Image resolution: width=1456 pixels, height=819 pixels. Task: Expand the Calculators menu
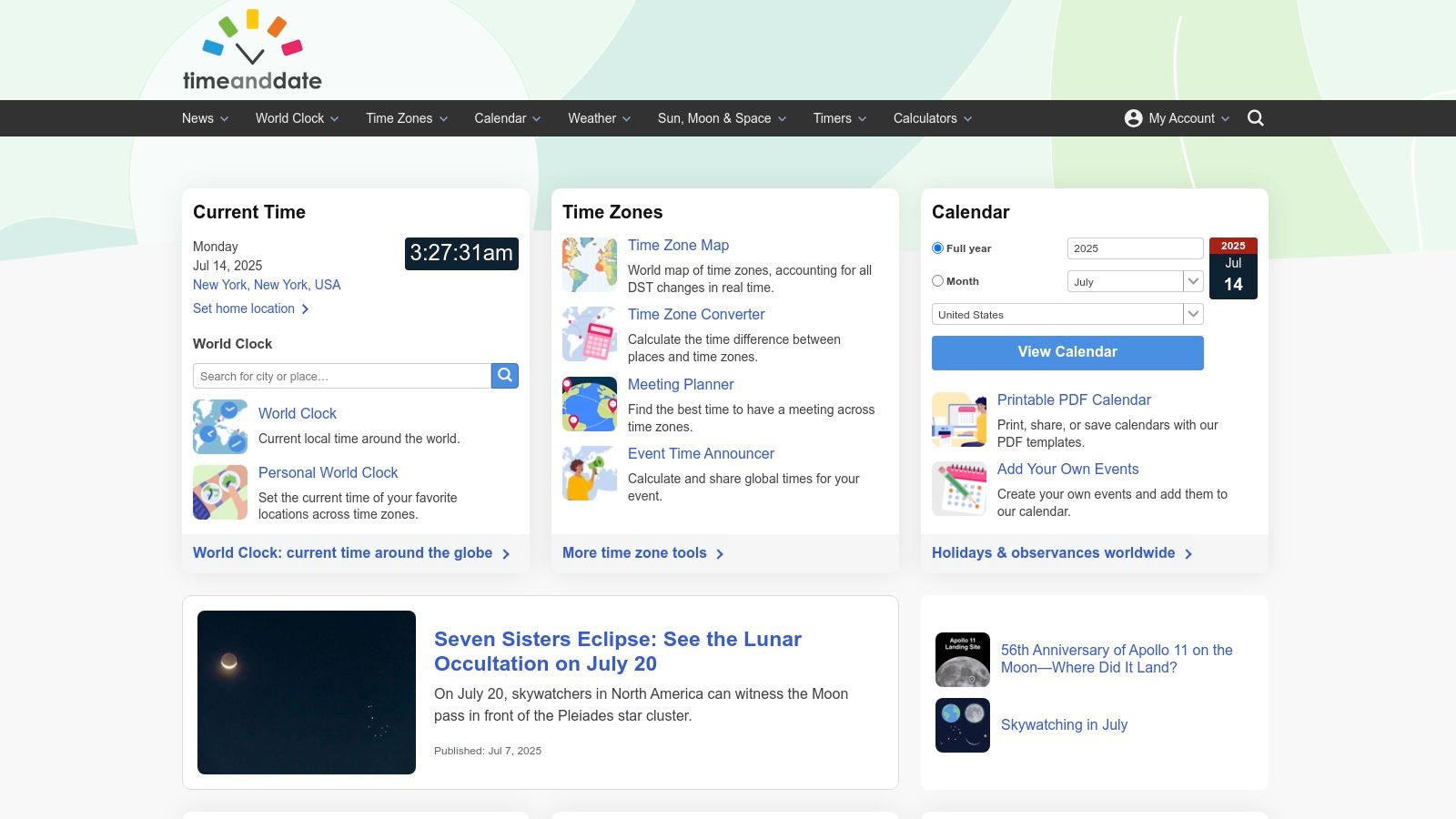tap(933, 118)
